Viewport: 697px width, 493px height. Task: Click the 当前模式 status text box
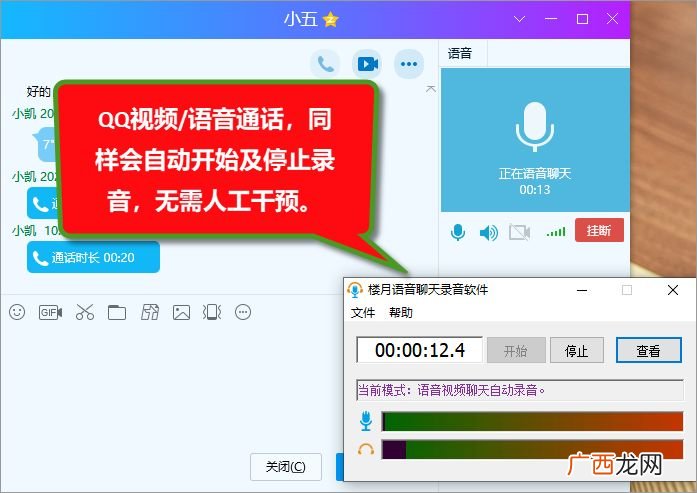tap(520, 390)
